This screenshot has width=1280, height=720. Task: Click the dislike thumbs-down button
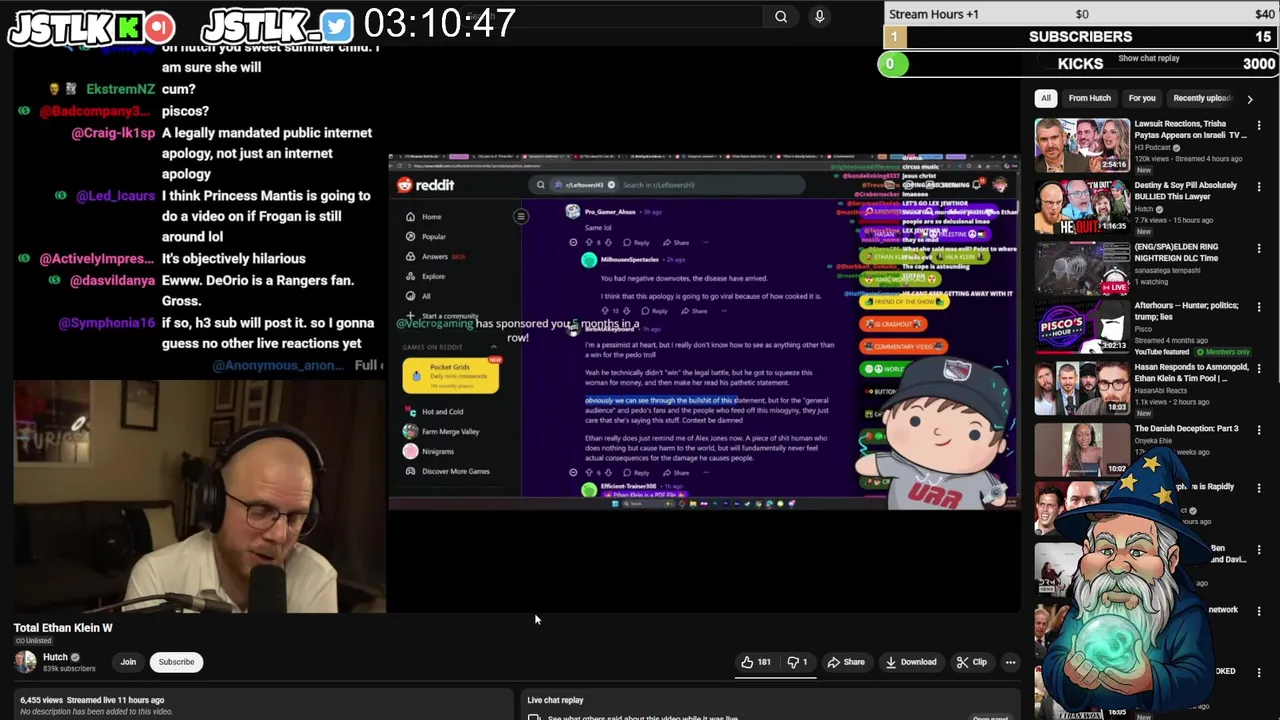(798, 662)
